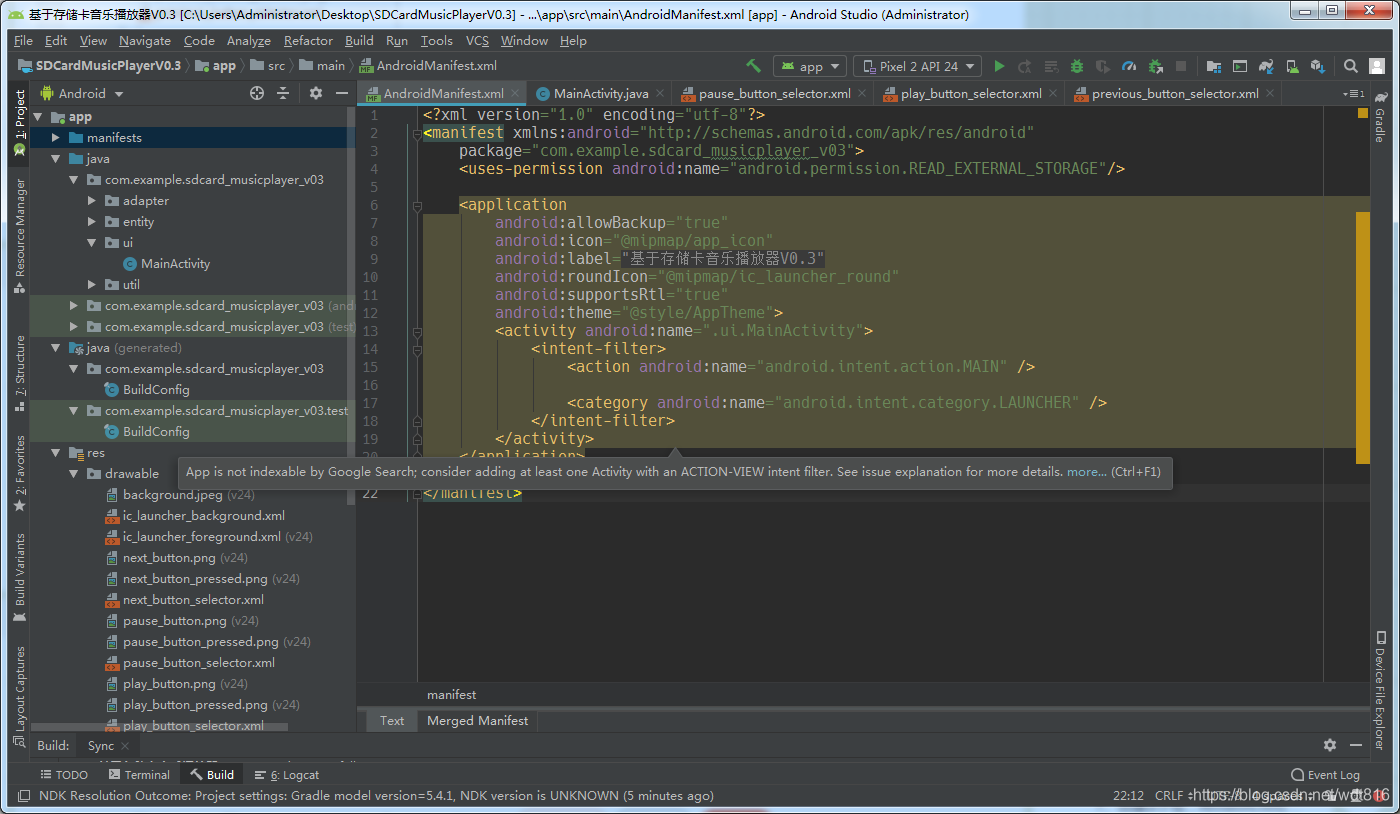Click the Stop square icon in toolbar

pos(1181,66)
